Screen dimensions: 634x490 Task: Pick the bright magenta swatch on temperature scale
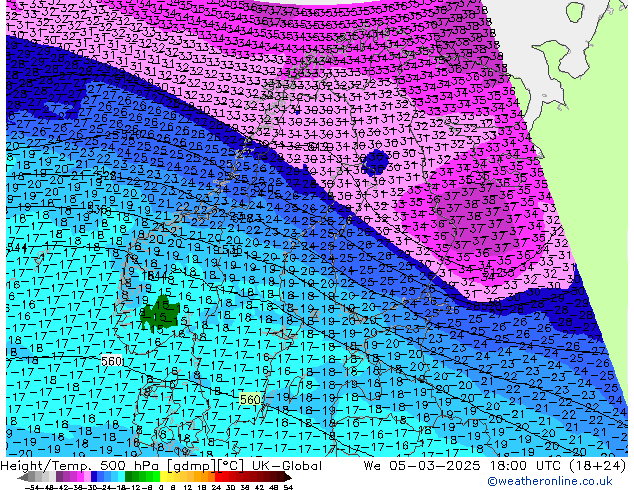click(x=80, y=477)
